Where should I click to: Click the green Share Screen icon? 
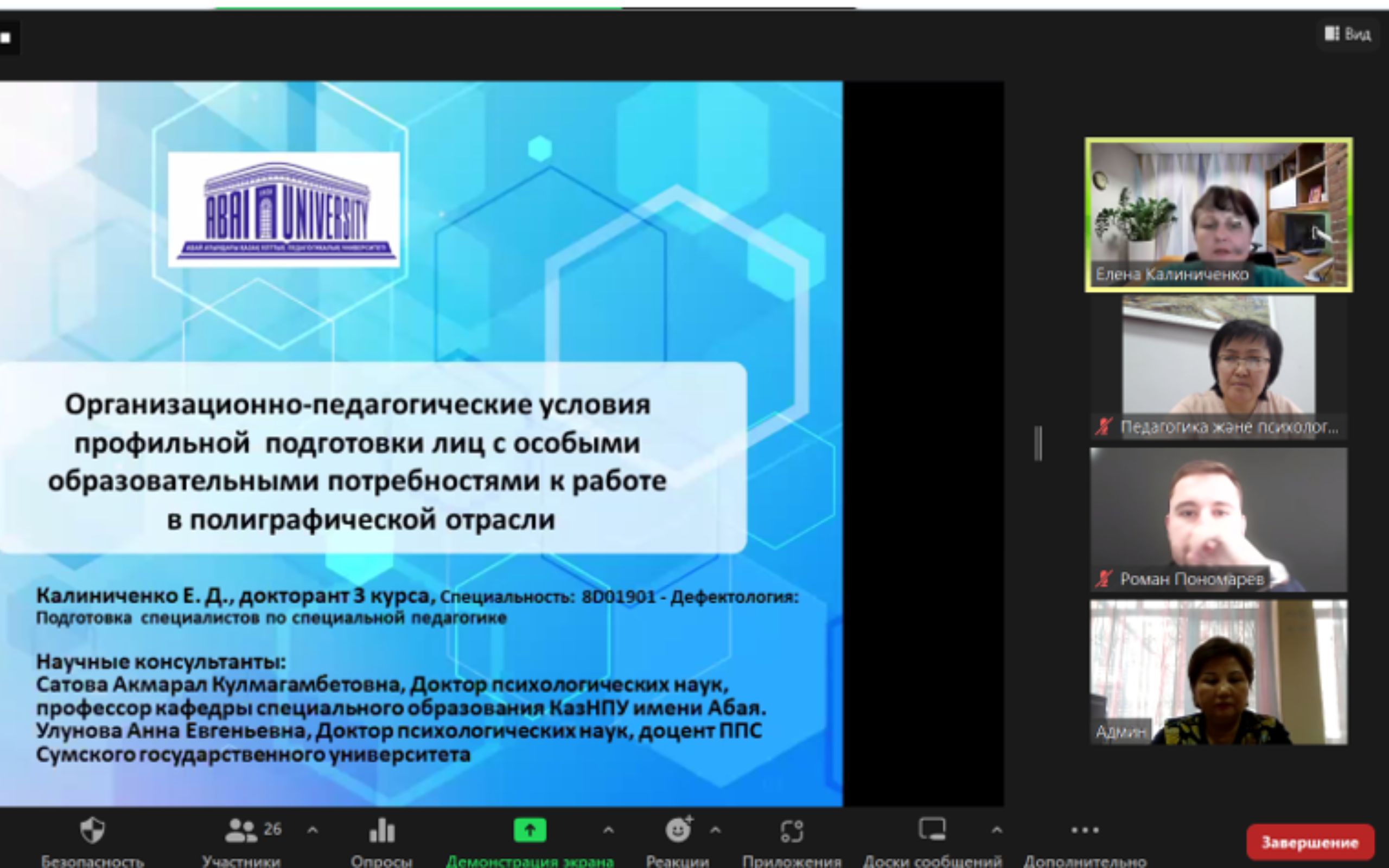tap(530, 830)
